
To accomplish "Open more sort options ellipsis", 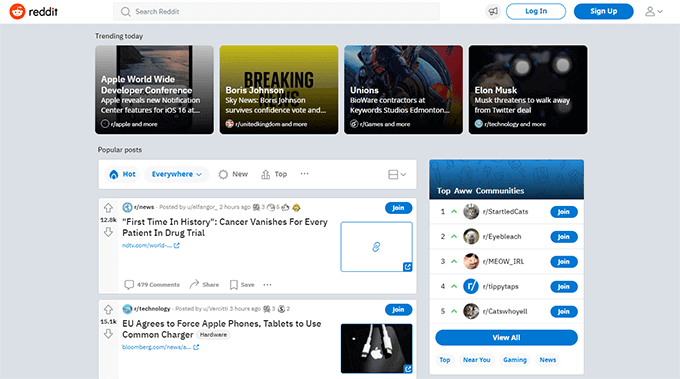I will point(304,173).
